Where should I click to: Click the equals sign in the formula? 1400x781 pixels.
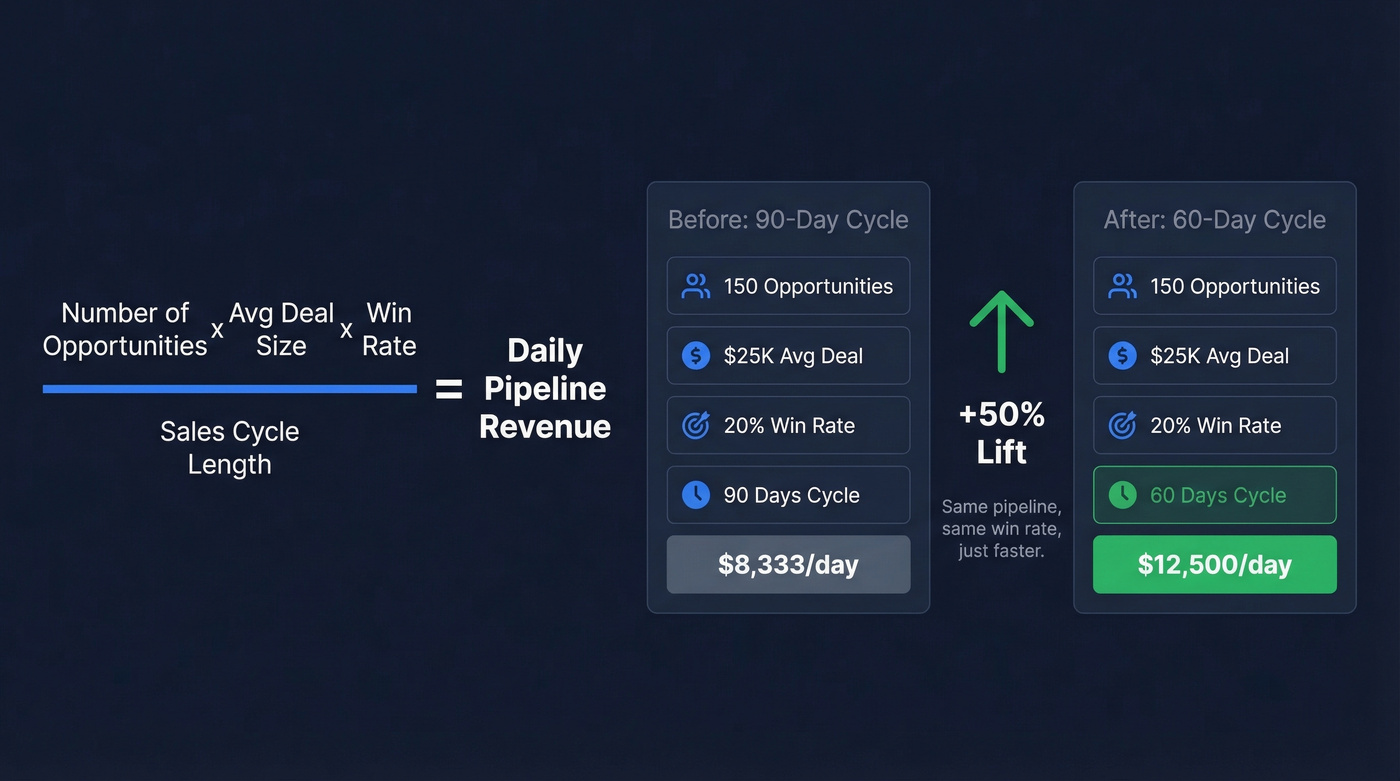449,389
